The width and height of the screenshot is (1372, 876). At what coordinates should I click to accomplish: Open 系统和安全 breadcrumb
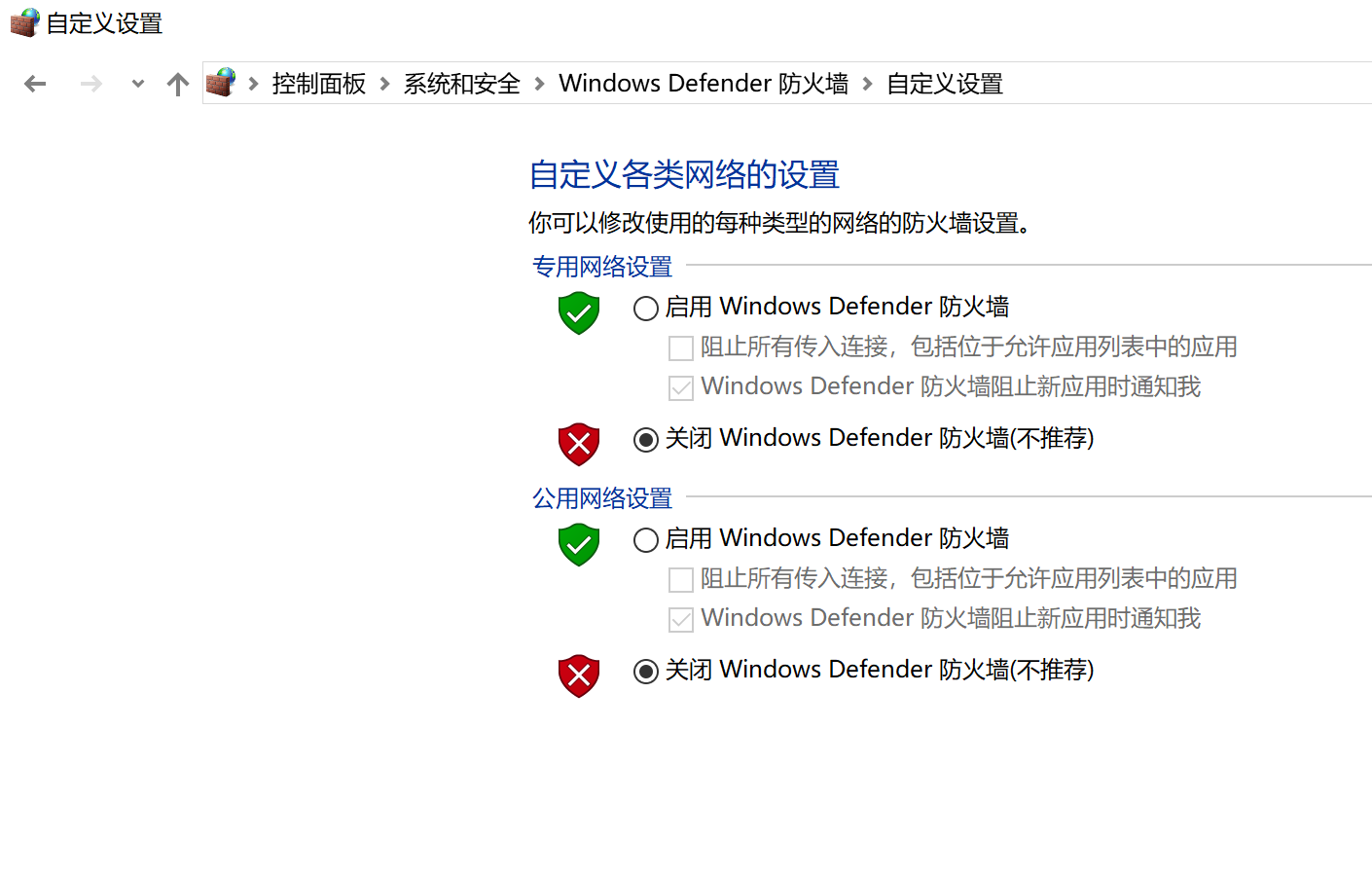point(462,84)
